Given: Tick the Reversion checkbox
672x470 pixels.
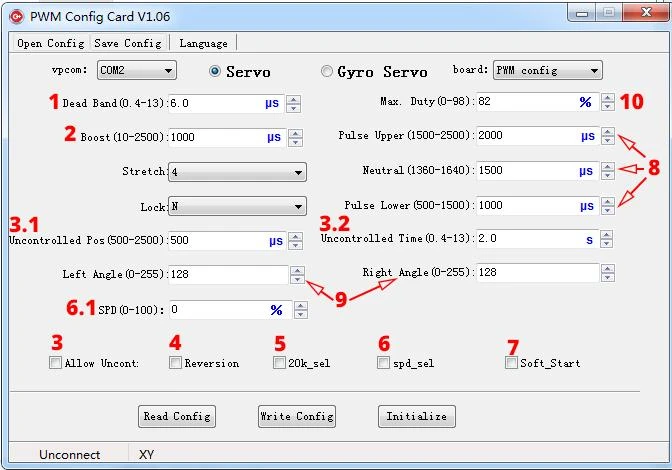Looking at the screenshot, I should click(x=176, y=363).
